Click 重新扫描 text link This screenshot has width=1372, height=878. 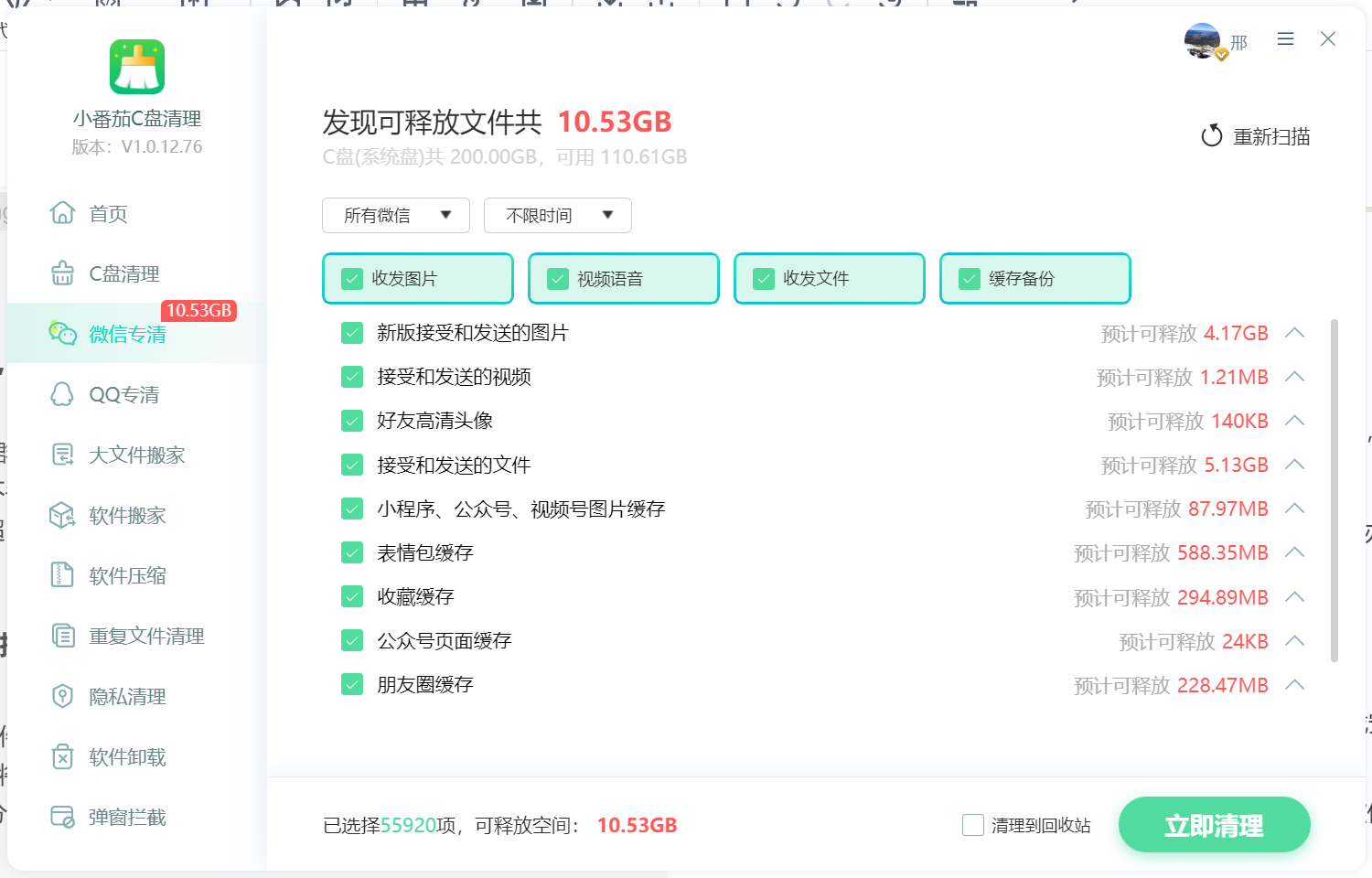[x=1271, y=136]
